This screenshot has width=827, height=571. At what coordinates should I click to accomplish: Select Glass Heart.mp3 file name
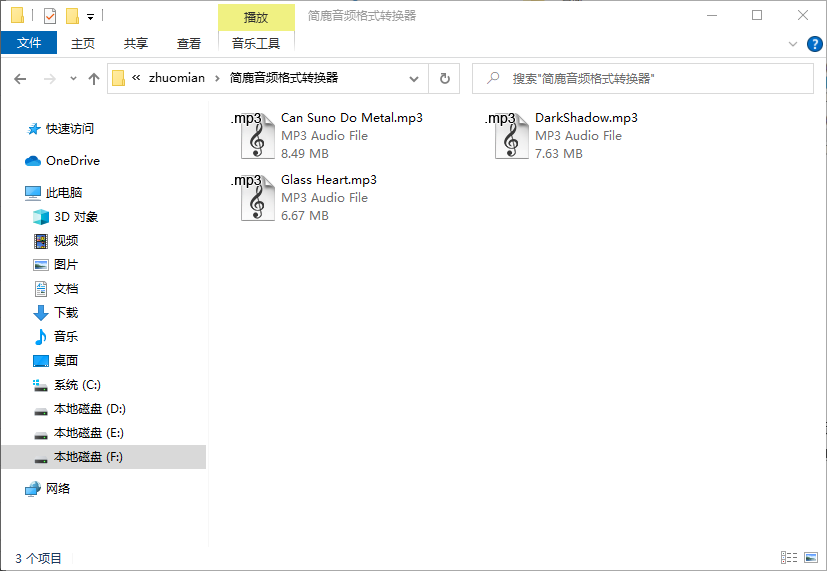(x=329, y=180)
